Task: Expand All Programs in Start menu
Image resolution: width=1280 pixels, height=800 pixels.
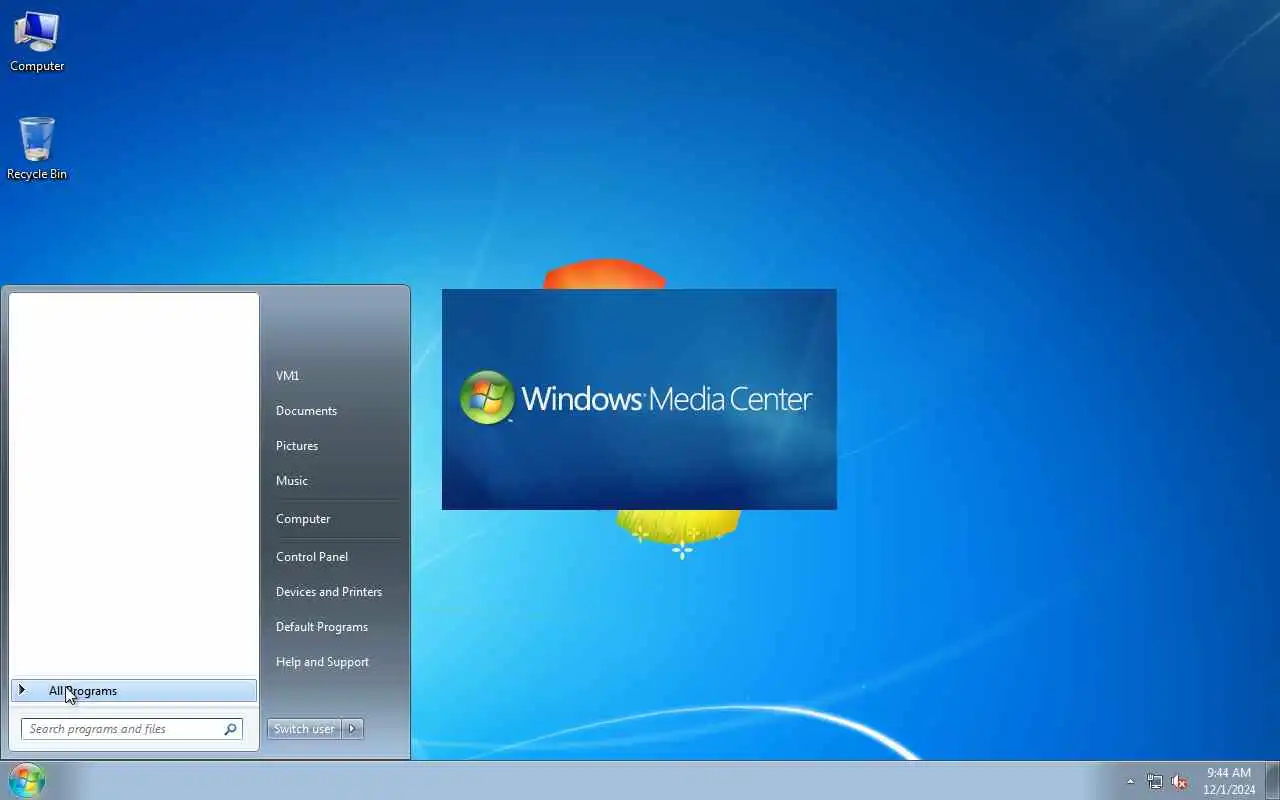Action: pos(134,691)
